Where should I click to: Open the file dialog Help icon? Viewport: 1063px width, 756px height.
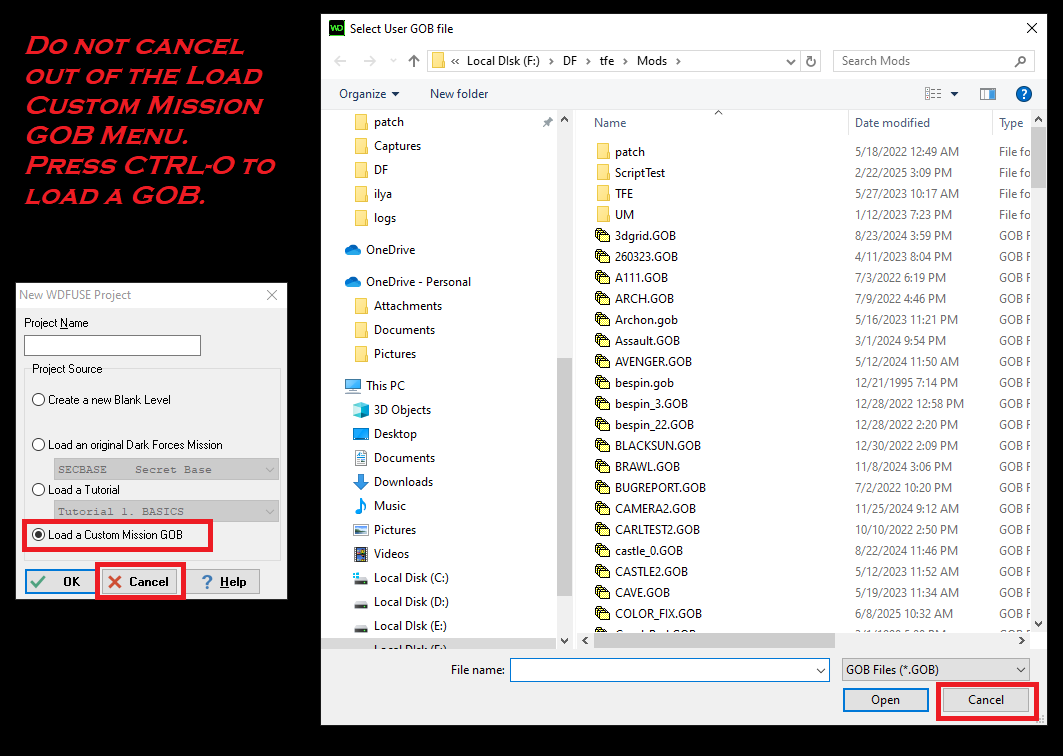(1024, 94)
